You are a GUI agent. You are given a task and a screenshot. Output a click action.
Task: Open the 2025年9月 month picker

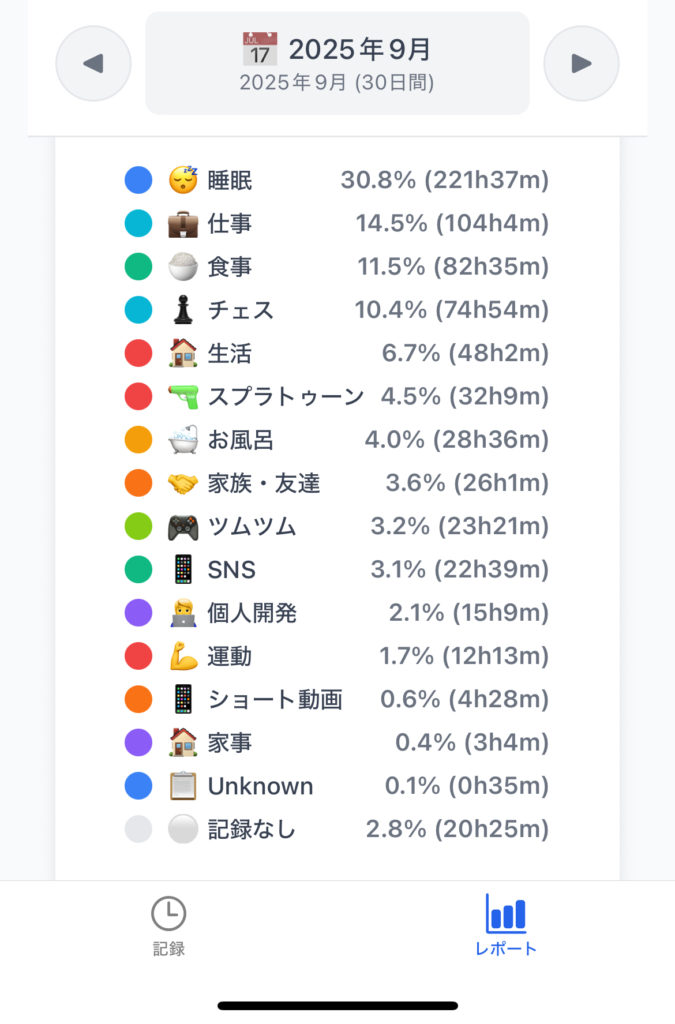click(337, 63)
